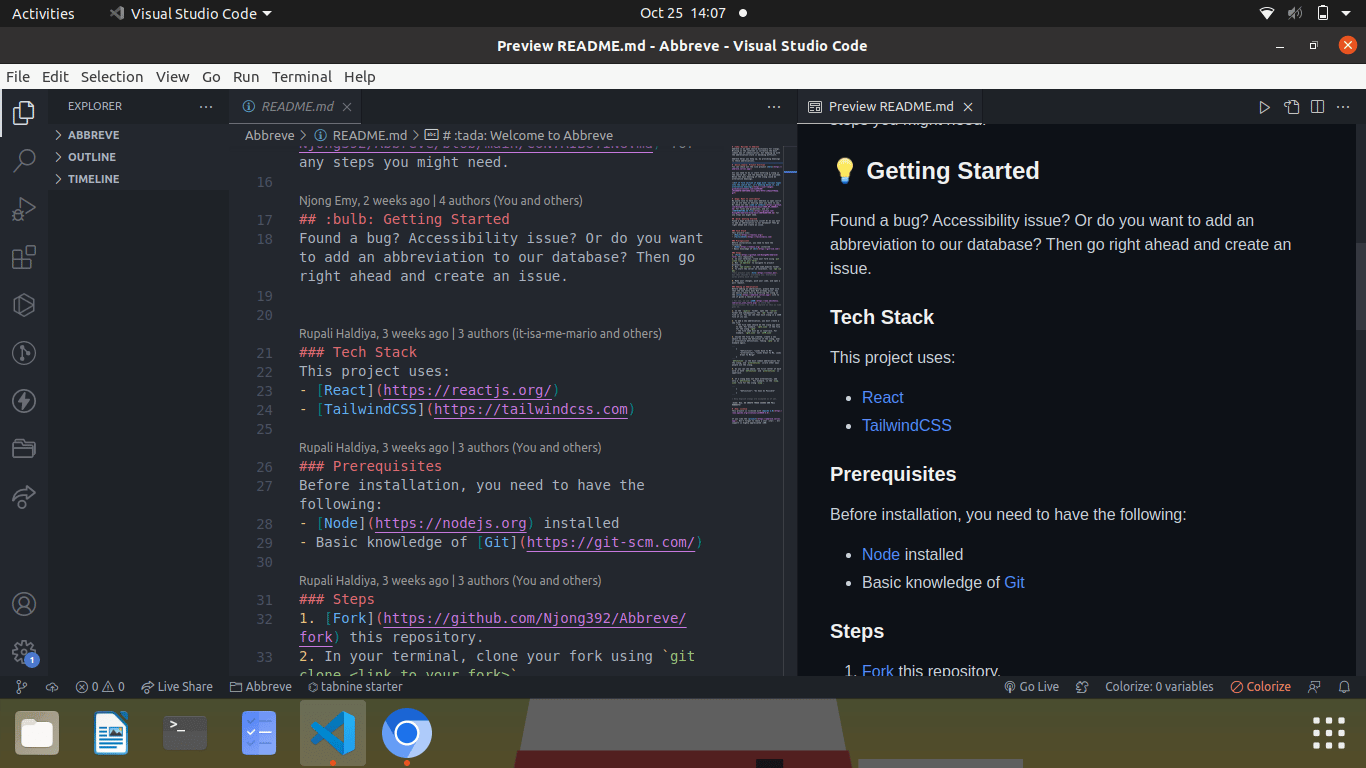Click the feedback icon next to Colorize
1366x768 pixels.
point(1315,687)
